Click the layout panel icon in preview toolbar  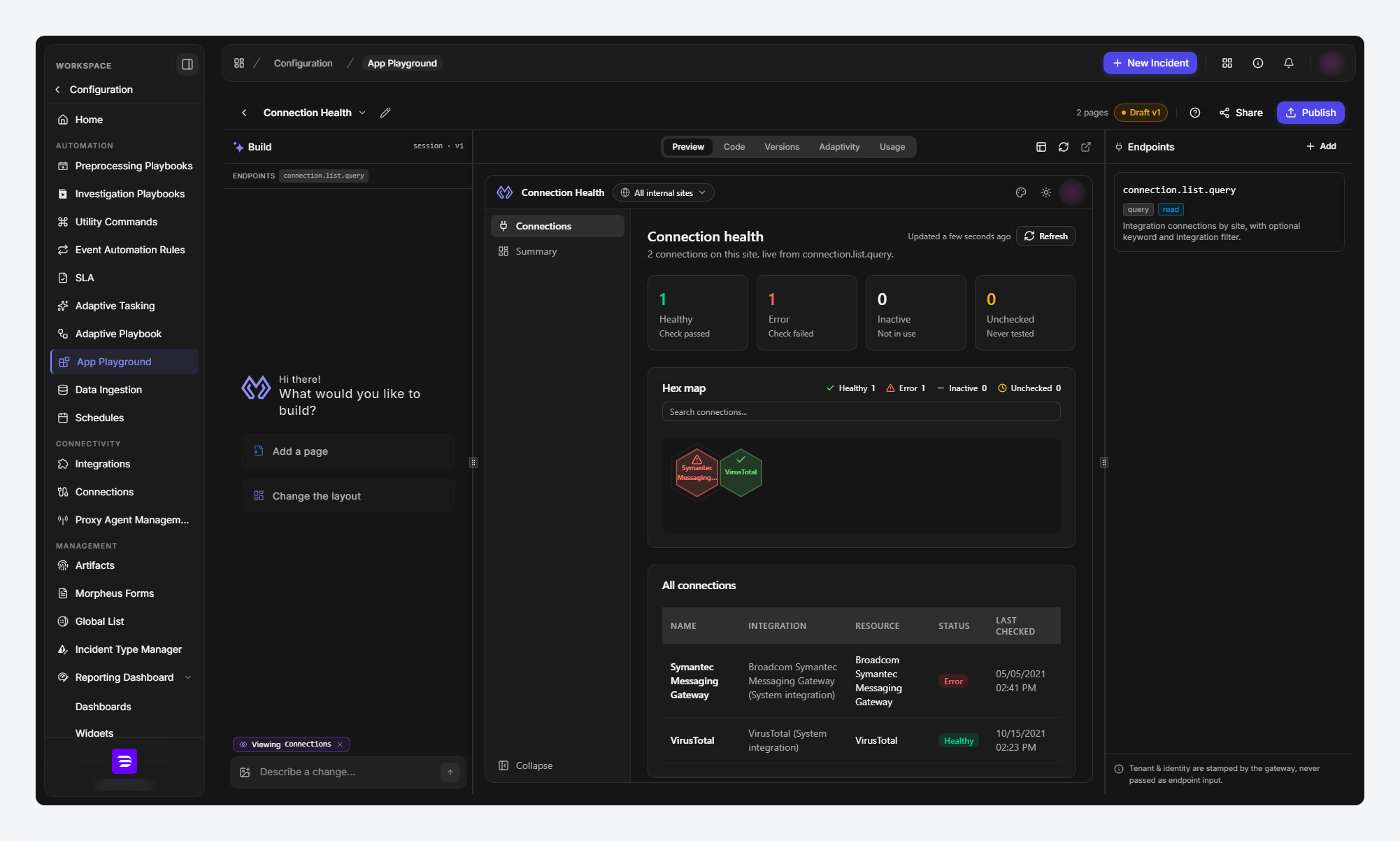click(x=1041, y=147)
